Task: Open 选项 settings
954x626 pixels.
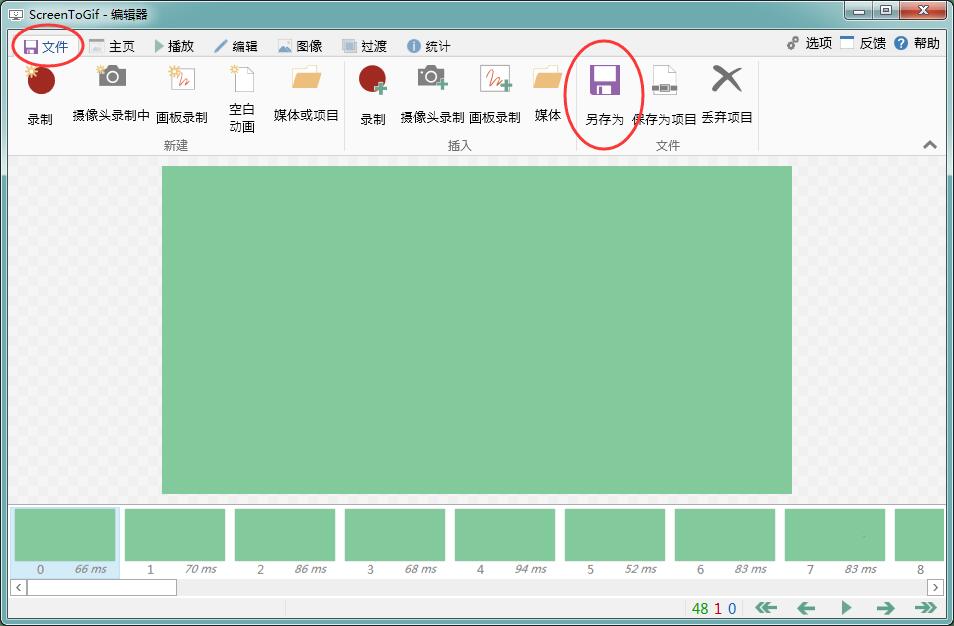Action: tap(809, 43)
